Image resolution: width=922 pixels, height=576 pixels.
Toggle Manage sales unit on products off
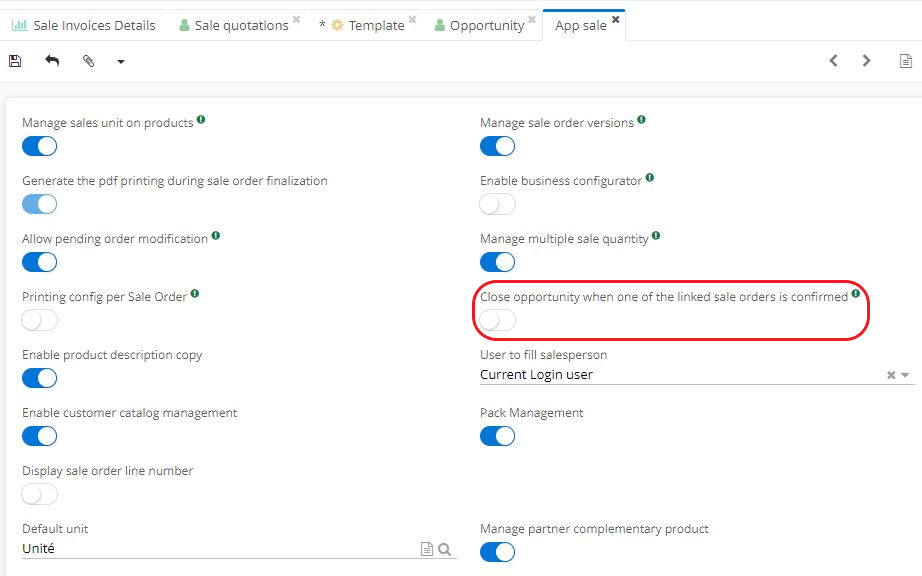pyautogui.click(x=39, y=146)
